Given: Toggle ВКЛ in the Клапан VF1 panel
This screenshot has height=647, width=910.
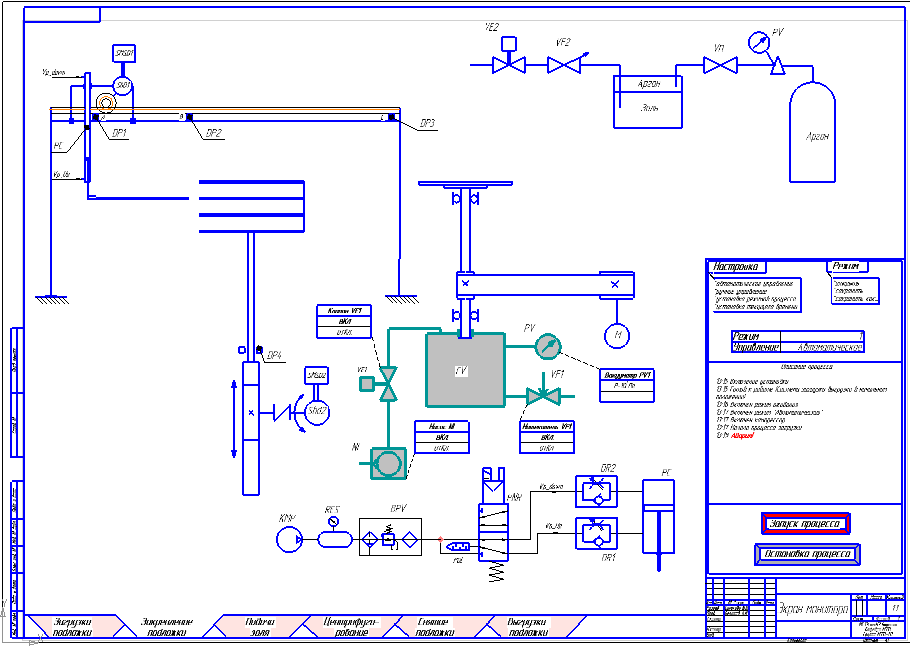Looking at the screenshot, I should [x=344, y=321].
